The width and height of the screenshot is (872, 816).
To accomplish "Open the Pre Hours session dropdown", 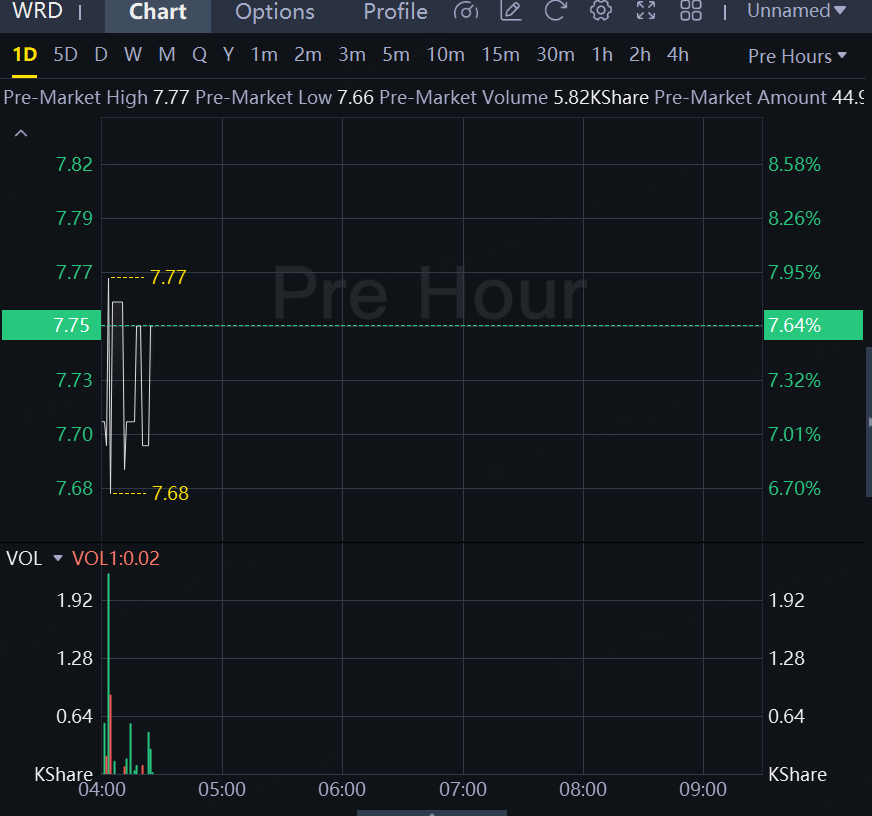I will pyautogui.click(x=797, y=56).
